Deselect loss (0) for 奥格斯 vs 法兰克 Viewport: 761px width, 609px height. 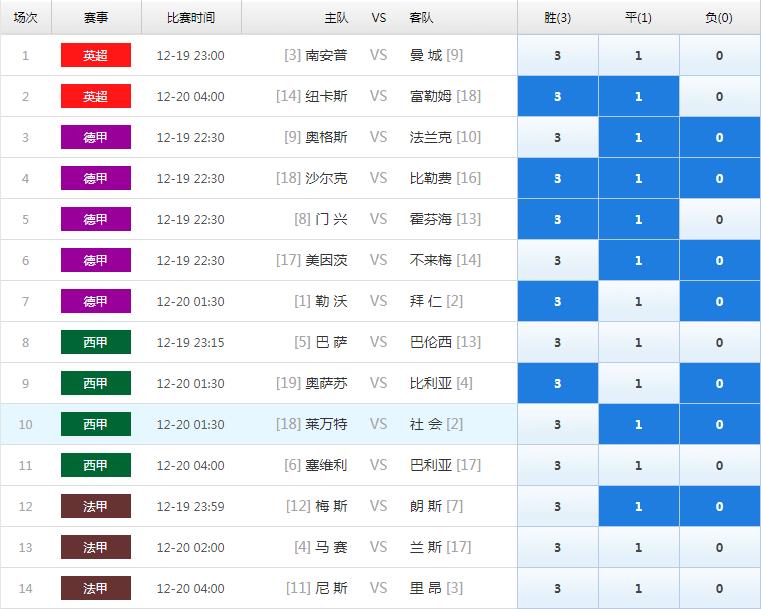click(720, 137)
